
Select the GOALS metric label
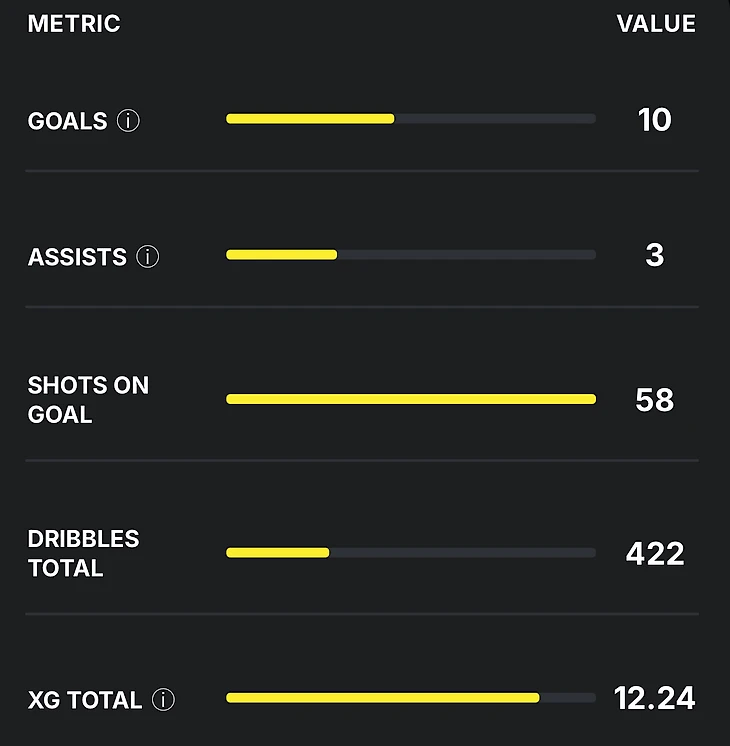(x=68, y=121)
